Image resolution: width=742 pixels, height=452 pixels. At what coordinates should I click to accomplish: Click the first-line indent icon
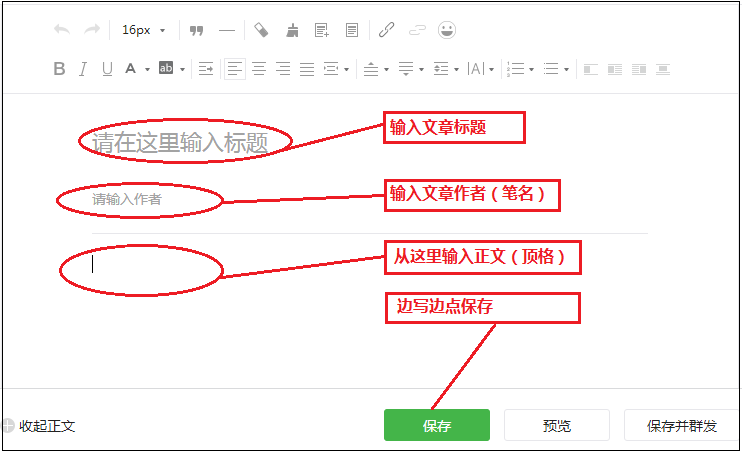(206, 69)
